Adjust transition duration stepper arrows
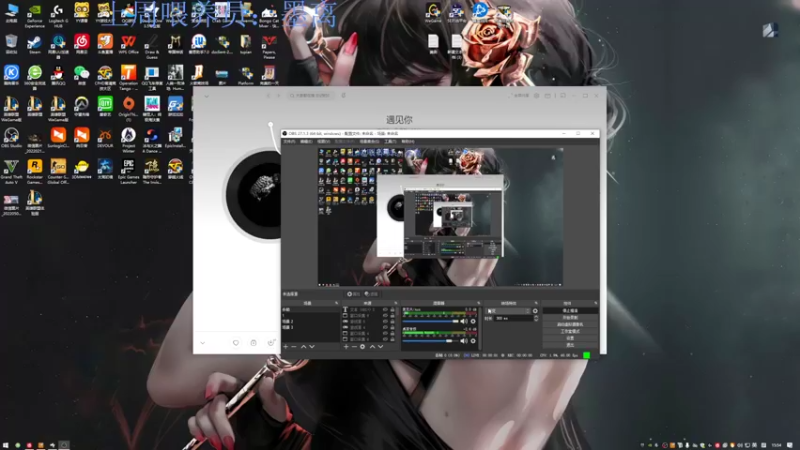The width and height of the screenshot is (800, 450). coord(536,318)
